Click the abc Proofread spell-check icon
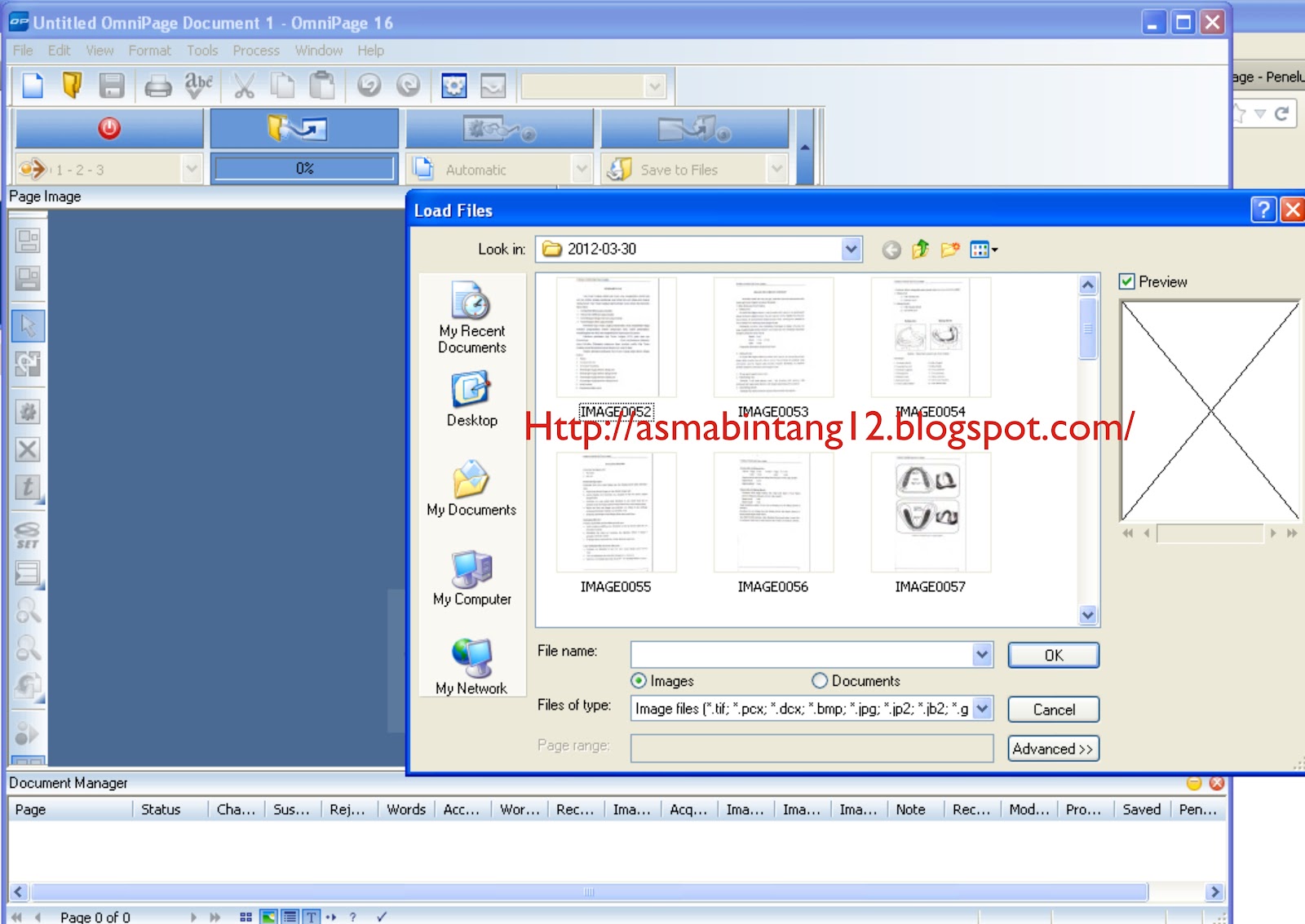Screen dimensions: 1305x924 pyautogui.click(x=198, y=85)
